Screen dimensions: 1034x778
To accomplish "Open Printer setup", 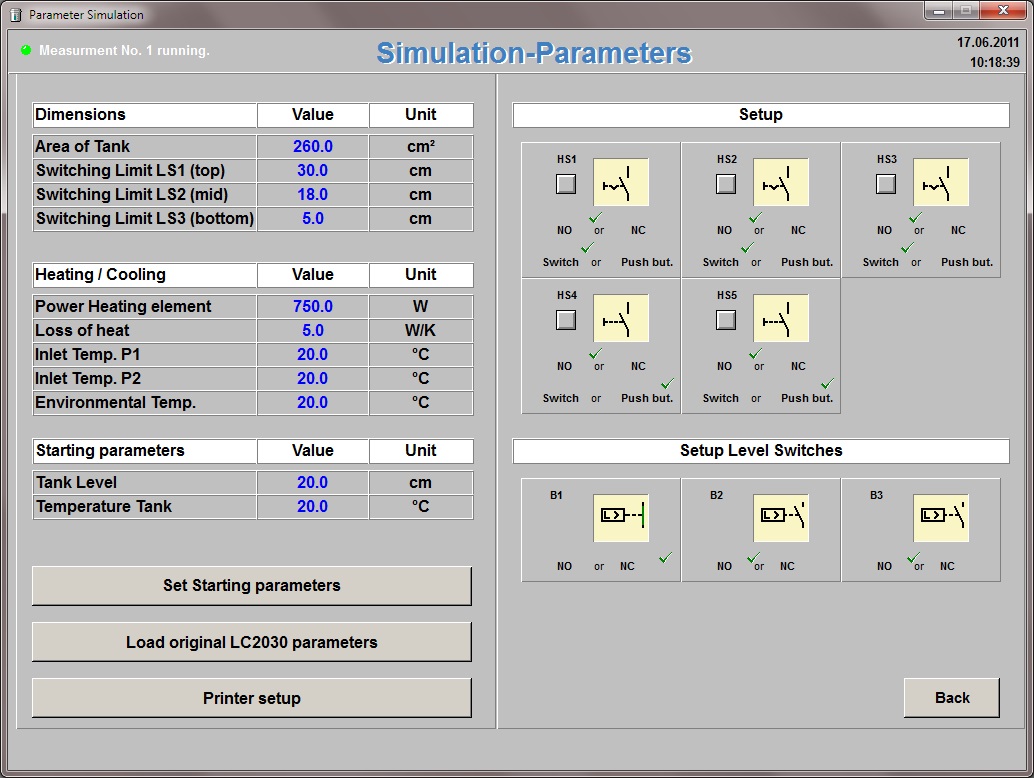I will [252, 698].
